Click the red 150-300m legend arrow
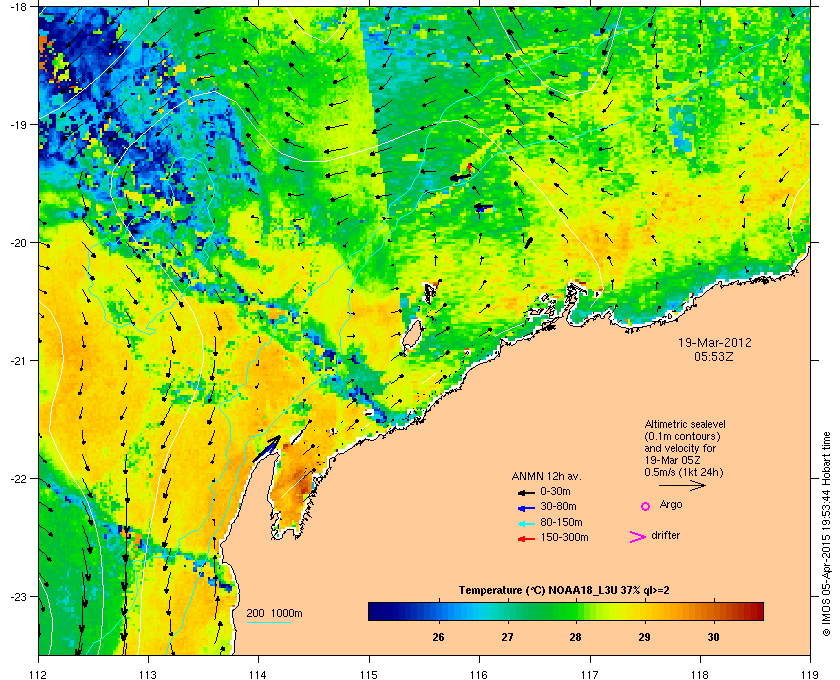This screenshot has width=840, height=680. (526, 539)
